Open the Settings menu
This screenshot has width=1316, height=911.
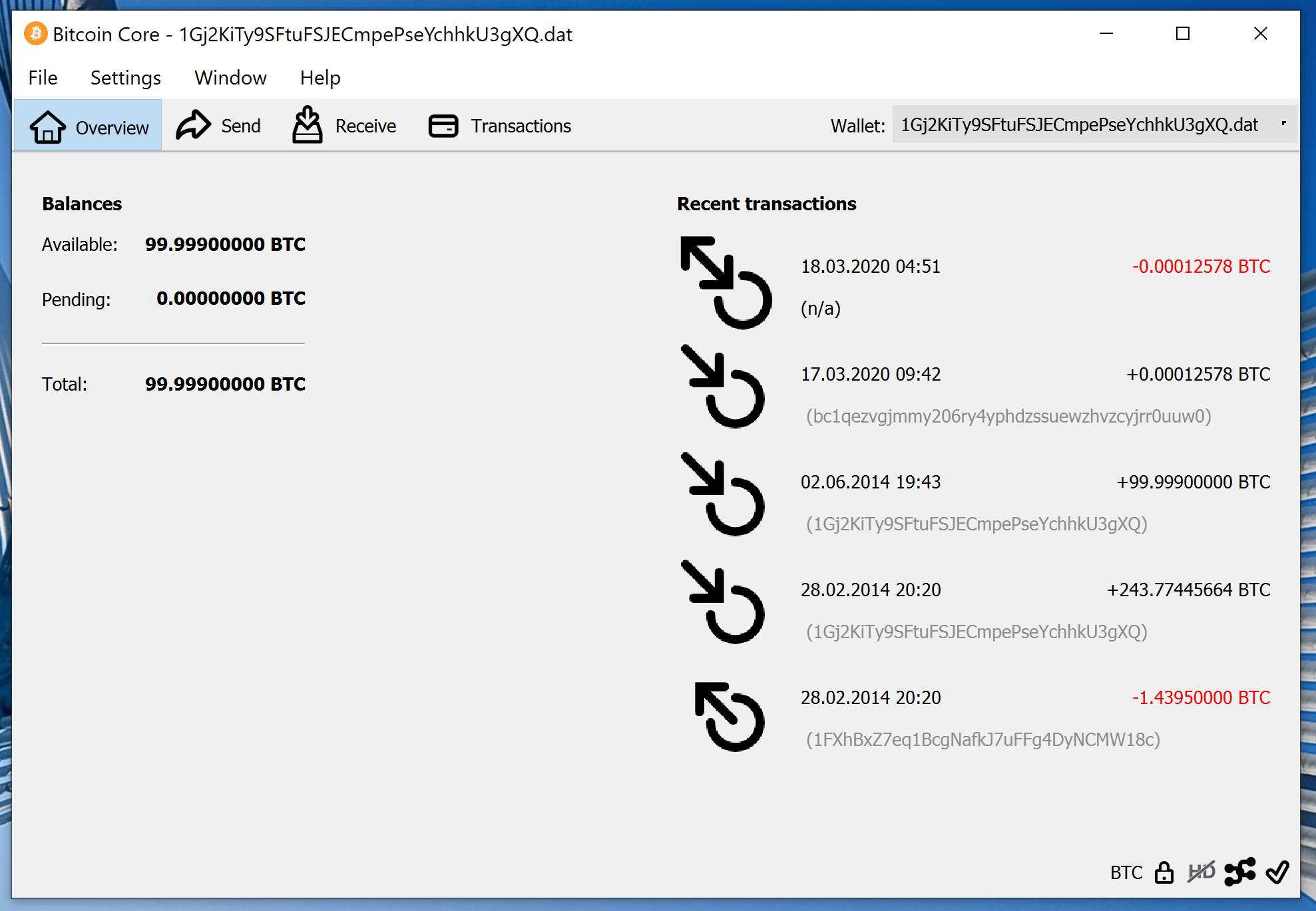coord(126,78)
